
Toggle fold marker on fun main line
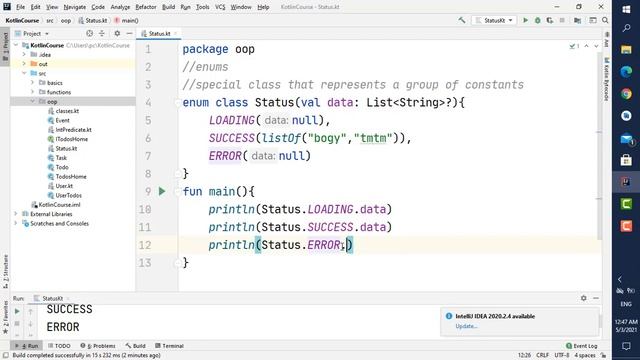(x=178, y=191)
